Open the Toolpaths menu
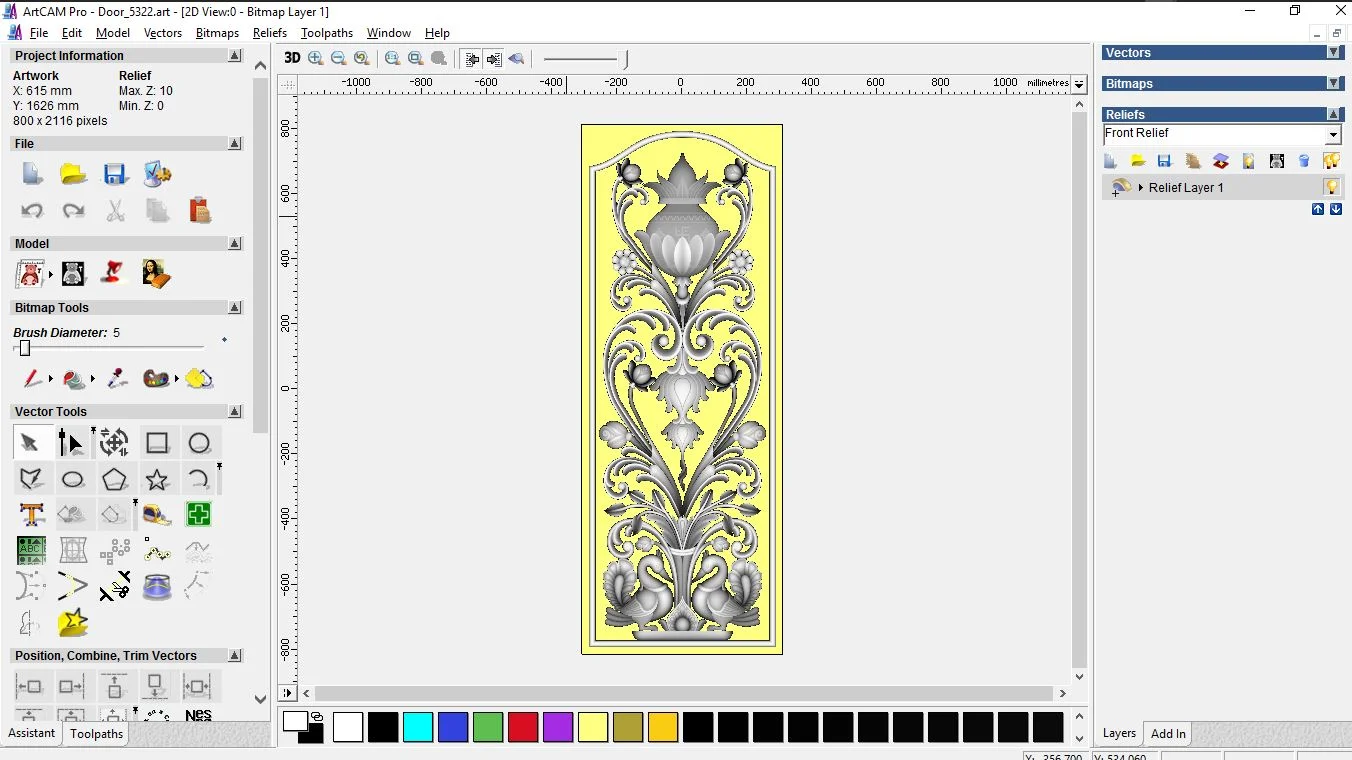This screenshot has width=1352, height=760. (327, 33)
